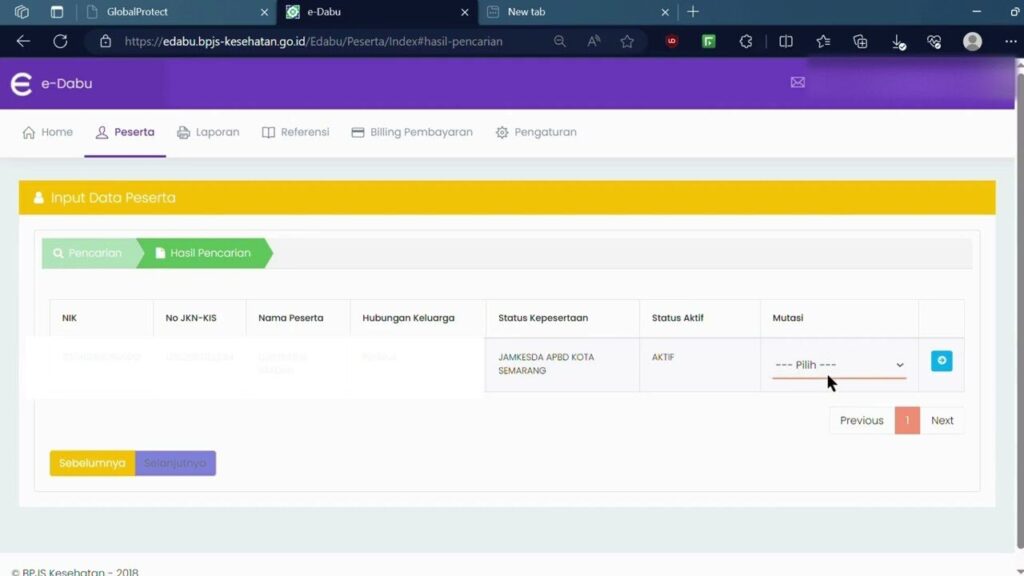Viewport: 1024px width, 576px height.
Task: Expand the Mutasi '--- Pilih ---' dropdown
Action: [838, 365]
